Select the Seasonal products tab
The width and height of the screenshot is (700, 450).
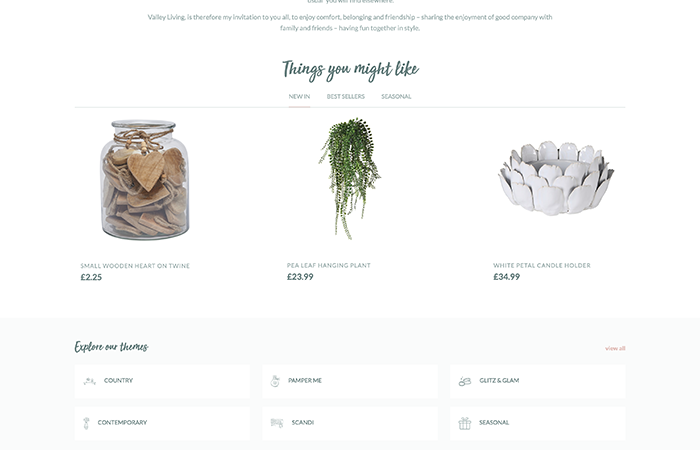coord(396,96)
